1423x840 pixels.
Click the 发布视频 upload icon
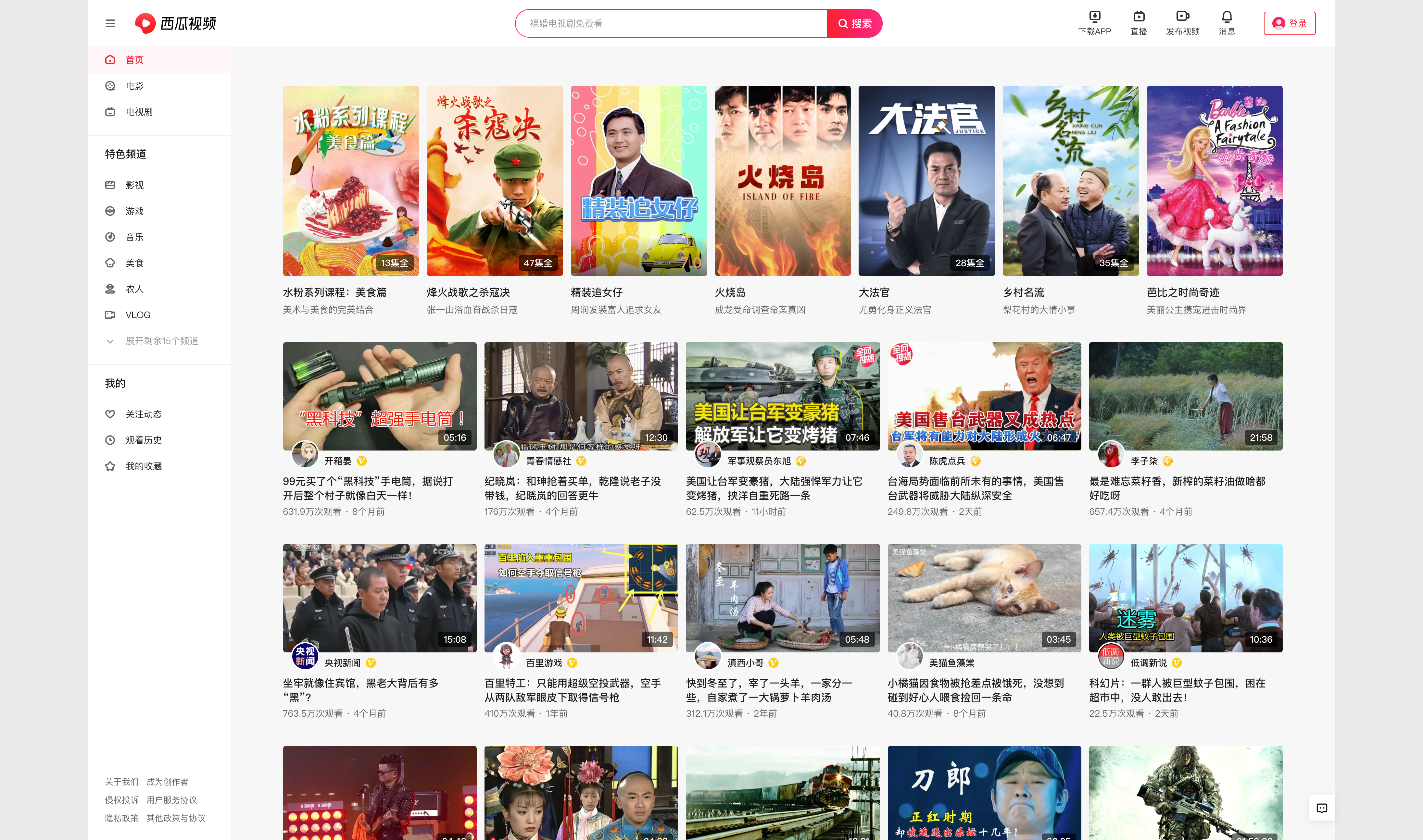pos(1182,17)
